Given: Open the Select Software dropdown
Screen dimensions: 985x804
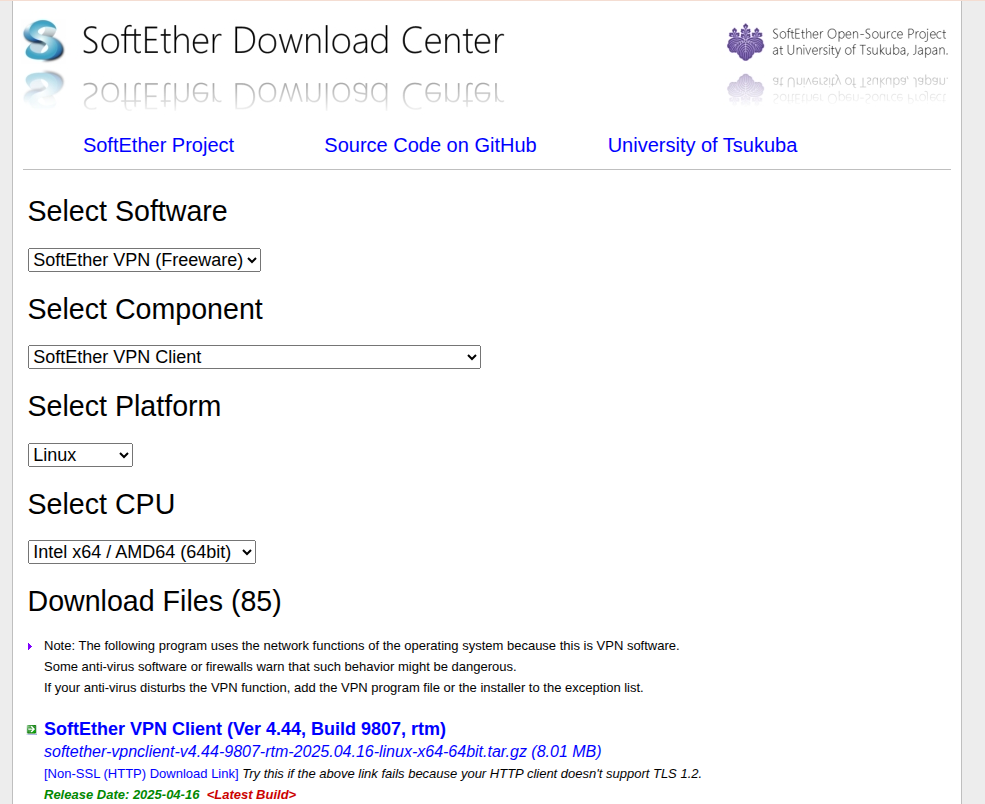Looking at the screenshot, I should (144, 260).
